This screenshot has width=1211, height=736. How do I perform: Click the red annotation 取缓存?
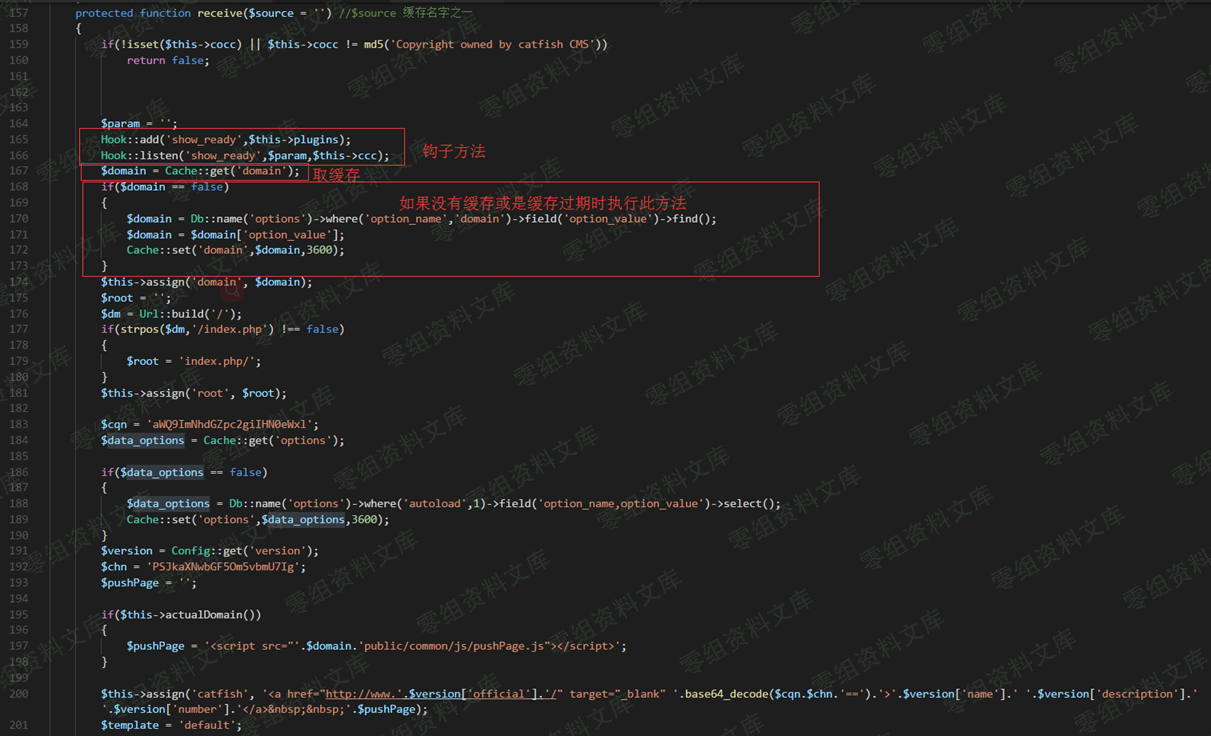tap(336, 175)
